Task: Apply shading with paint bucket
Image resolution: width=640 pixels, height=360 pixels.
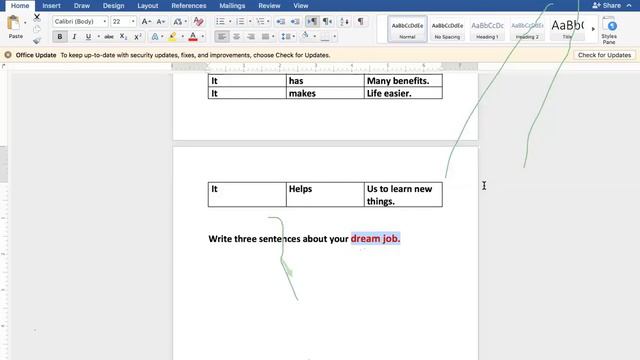Action: pos(305,36)
